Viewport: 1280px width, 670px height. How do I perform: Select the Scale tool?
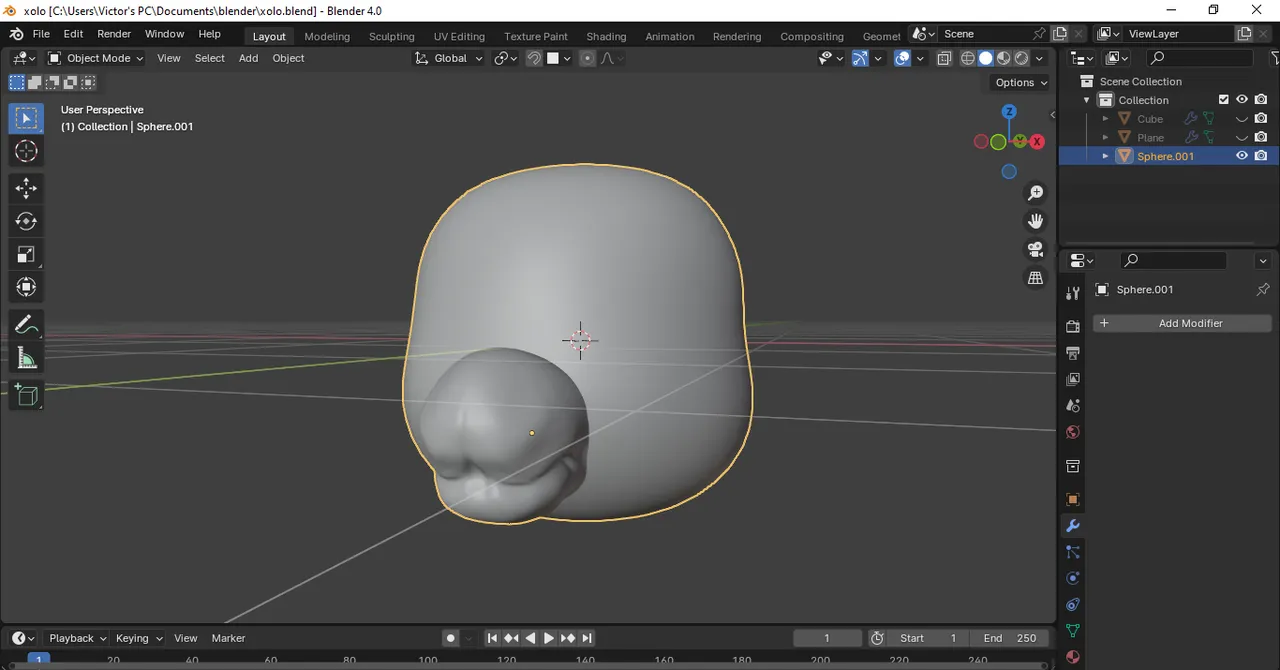[x=26, y=254]
